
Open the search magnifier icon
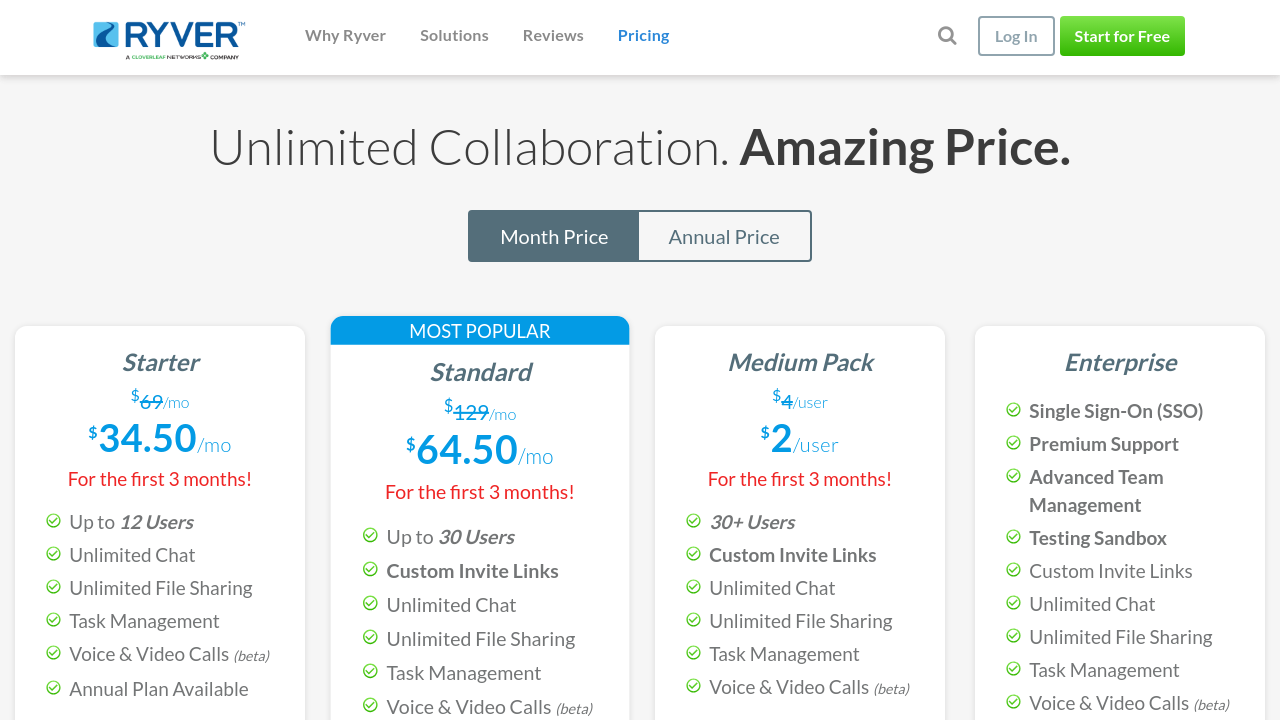(947, 36)
